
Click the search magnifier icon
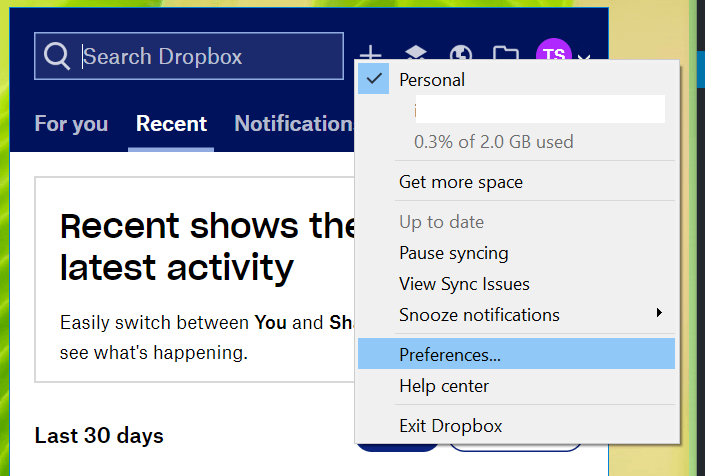coord(57,56)
